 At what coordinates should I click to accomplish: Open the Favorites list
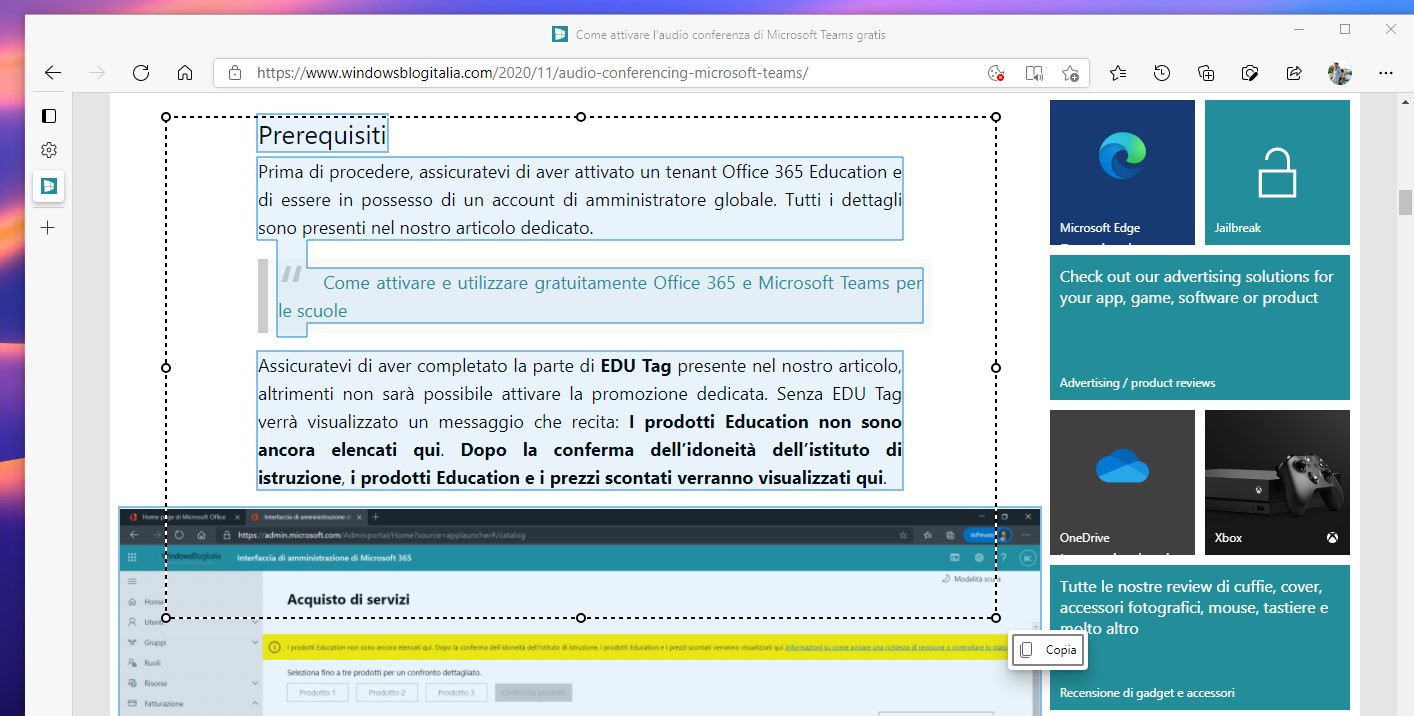(x=1118, y=73)
